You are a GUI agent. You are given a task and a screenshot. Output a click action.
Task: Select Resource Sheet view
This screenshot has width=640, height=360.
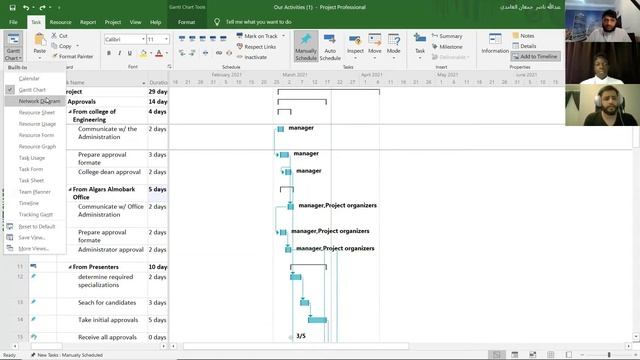[x=37, y=112]
